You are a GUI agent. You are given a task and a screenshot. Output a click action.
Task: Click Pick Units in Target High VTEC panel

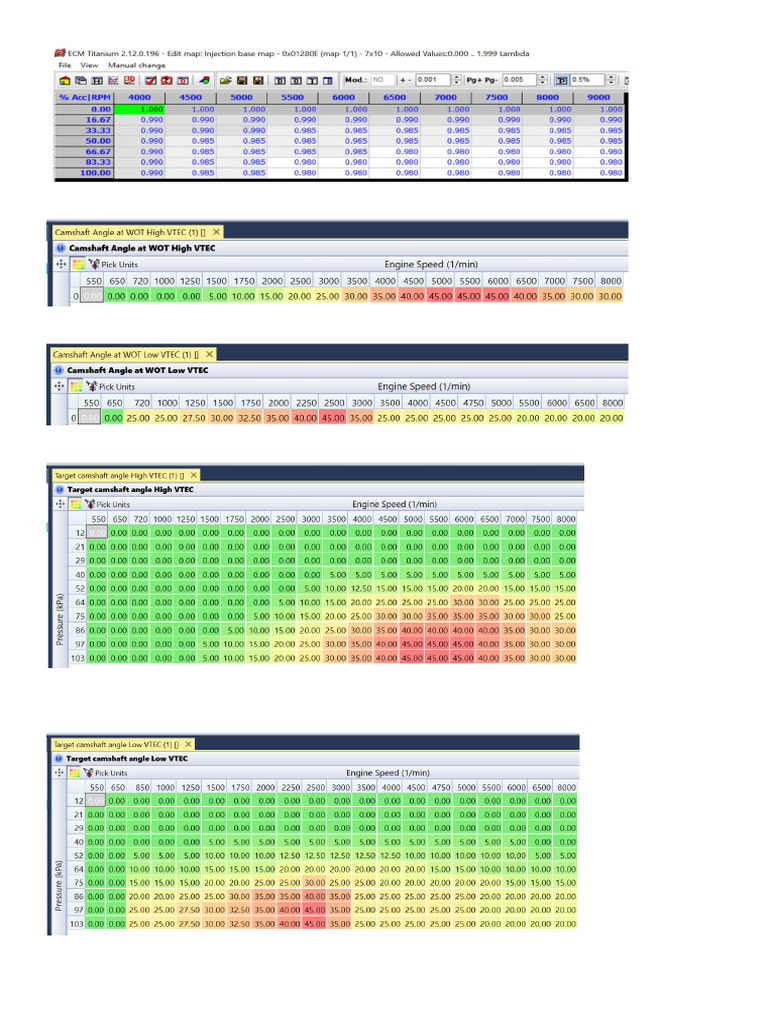(108, 504)
